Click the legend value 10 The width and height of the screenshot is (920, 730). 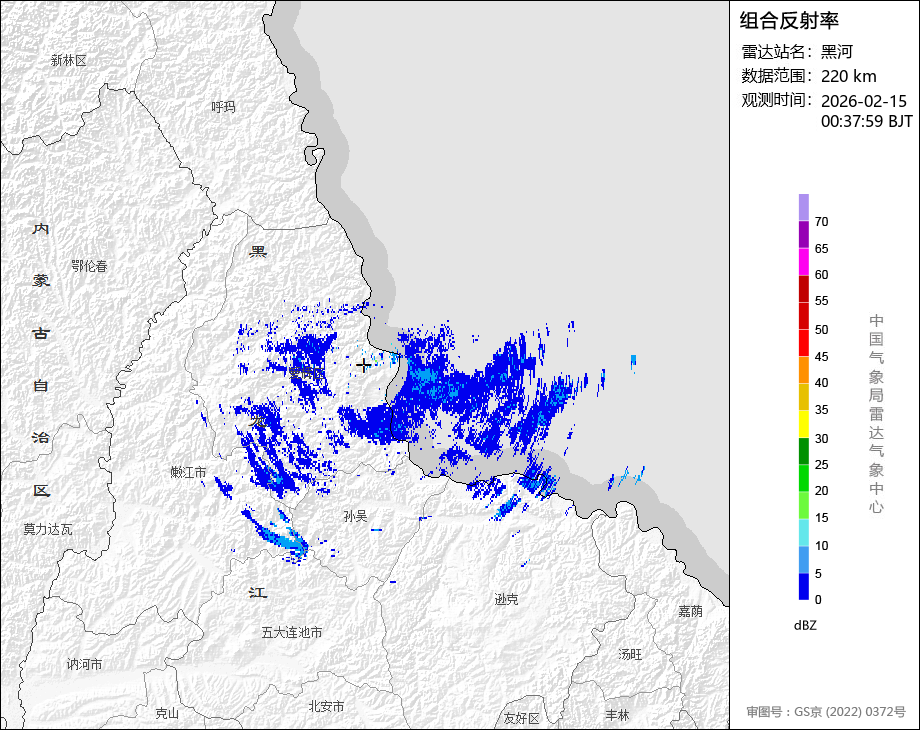pyautogui.click(x=821, y=546)
